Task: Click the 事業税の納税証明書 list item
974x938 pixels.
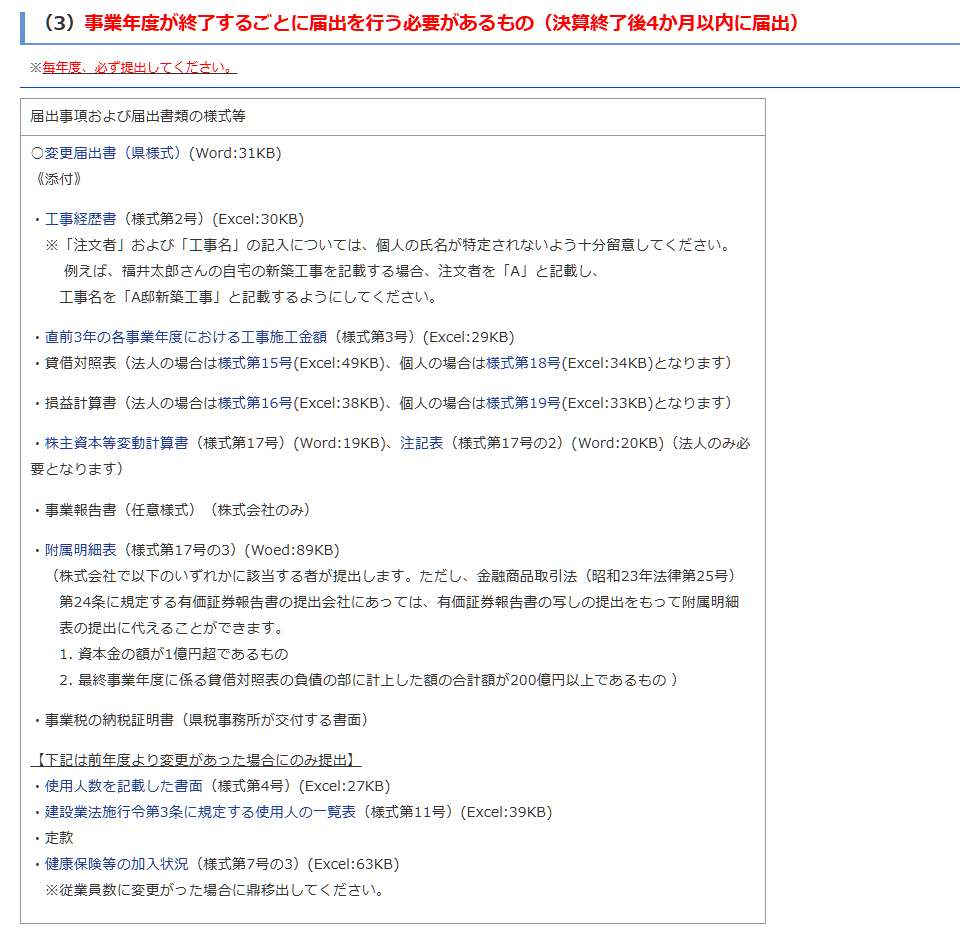Action: tap(206, 720)
